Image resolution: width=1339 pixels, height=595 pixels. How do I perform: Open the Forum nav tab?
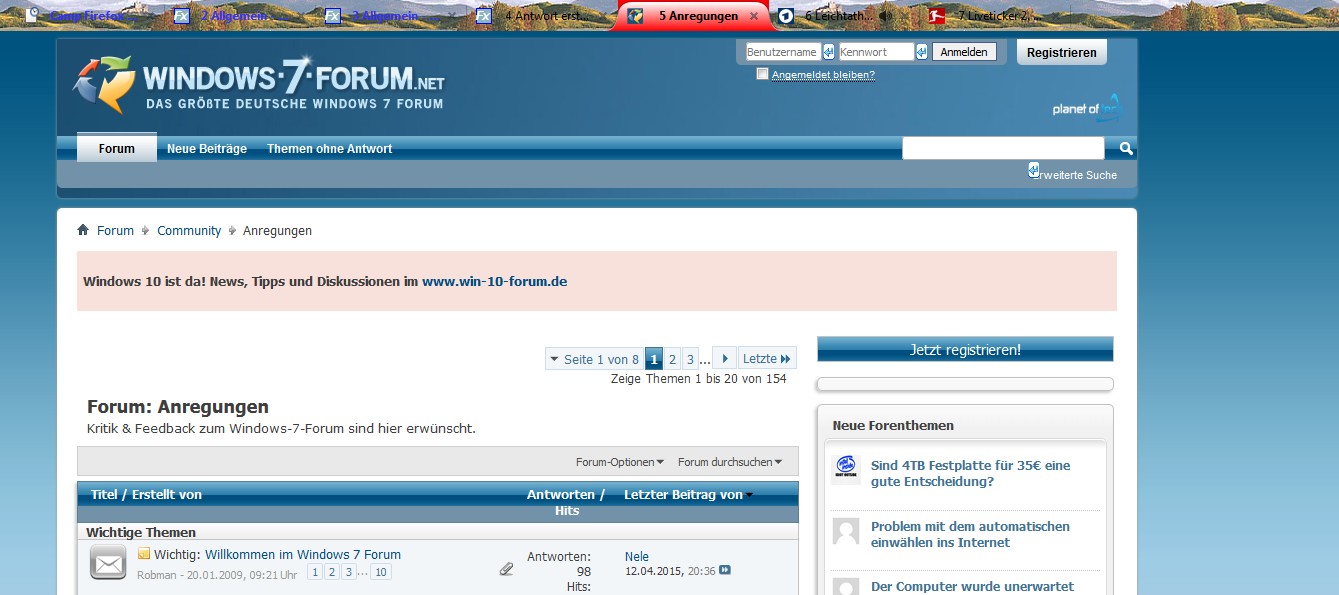(x=116, y=148)
